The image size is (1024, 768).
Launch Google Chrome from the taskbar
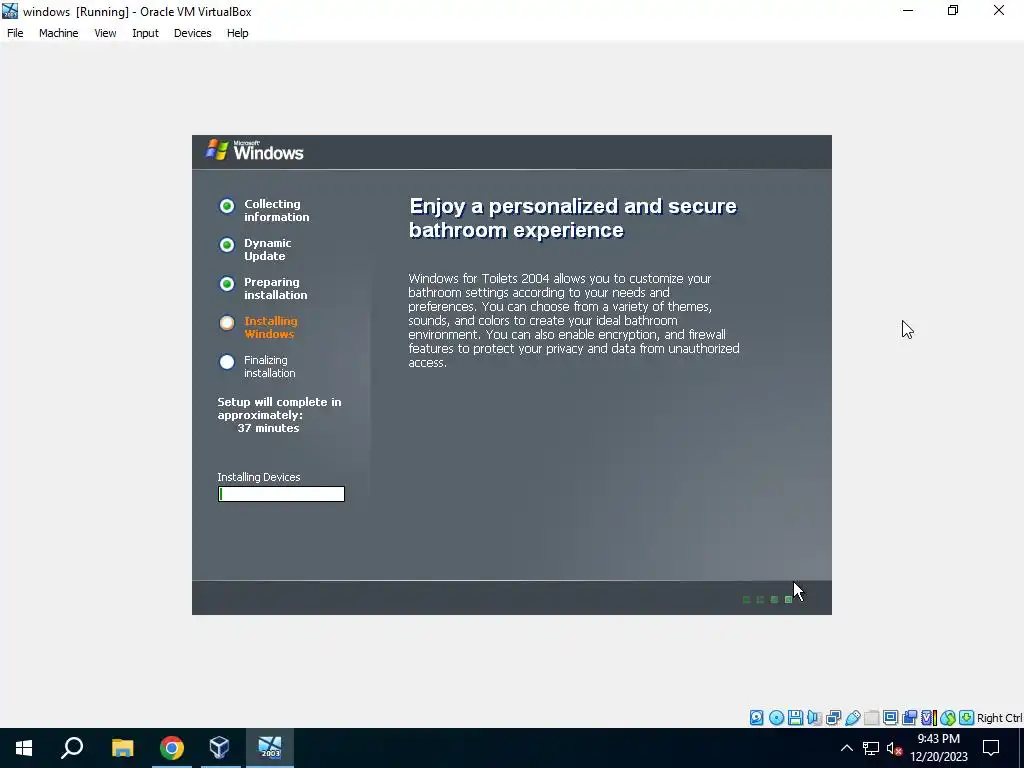(x=172, y=748)
